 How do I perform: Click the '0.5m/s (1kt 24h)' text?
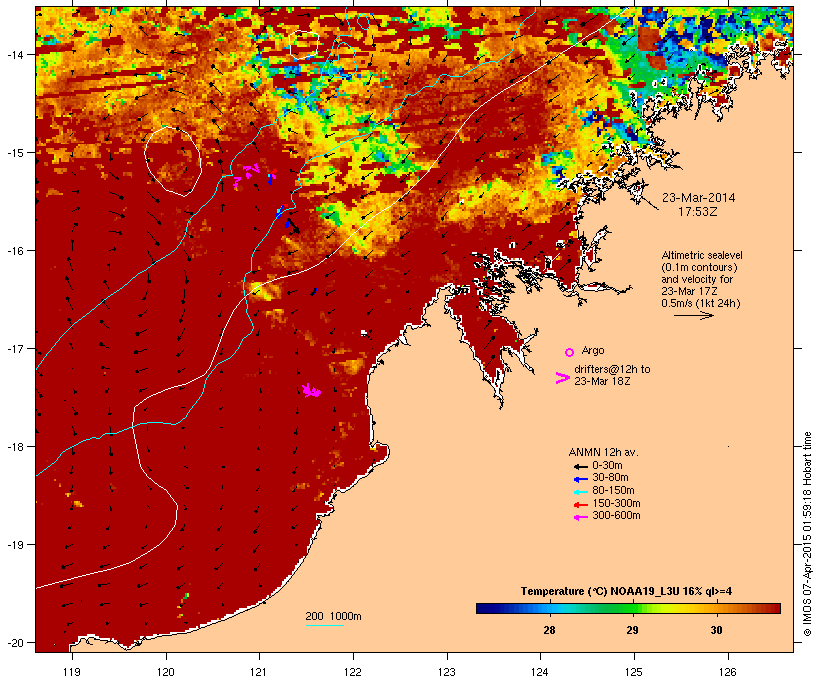point(701,303)
